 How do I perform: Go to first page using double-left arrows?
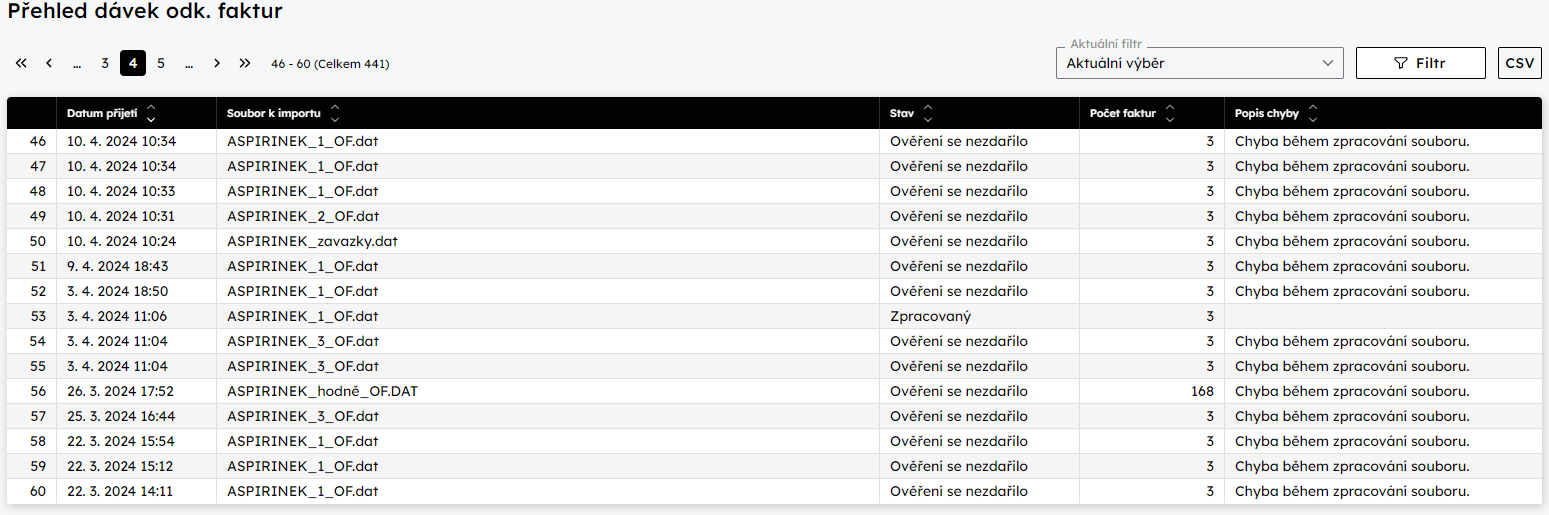21,63
